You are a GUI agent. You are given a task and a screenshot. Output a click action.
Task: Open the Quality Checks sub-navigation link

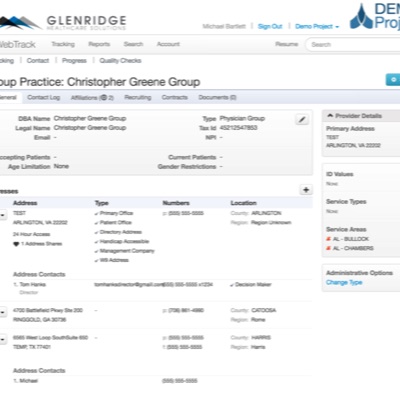120,60
